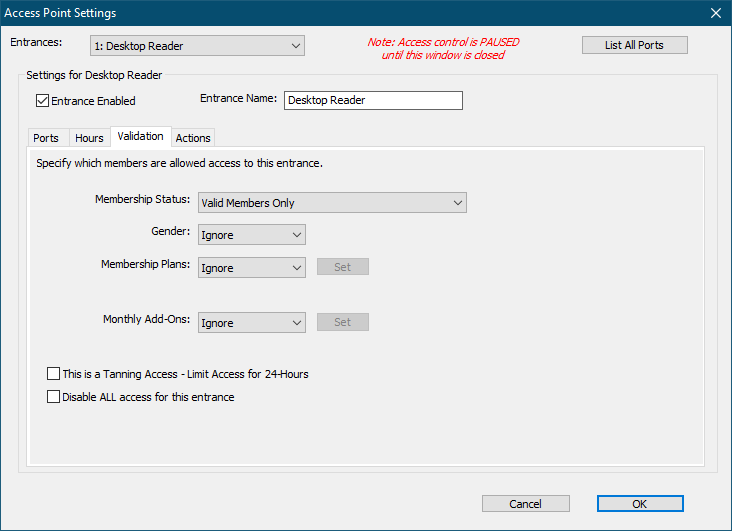Click the Entrance Name text field

pyautogui.click(x=373, y=101)
